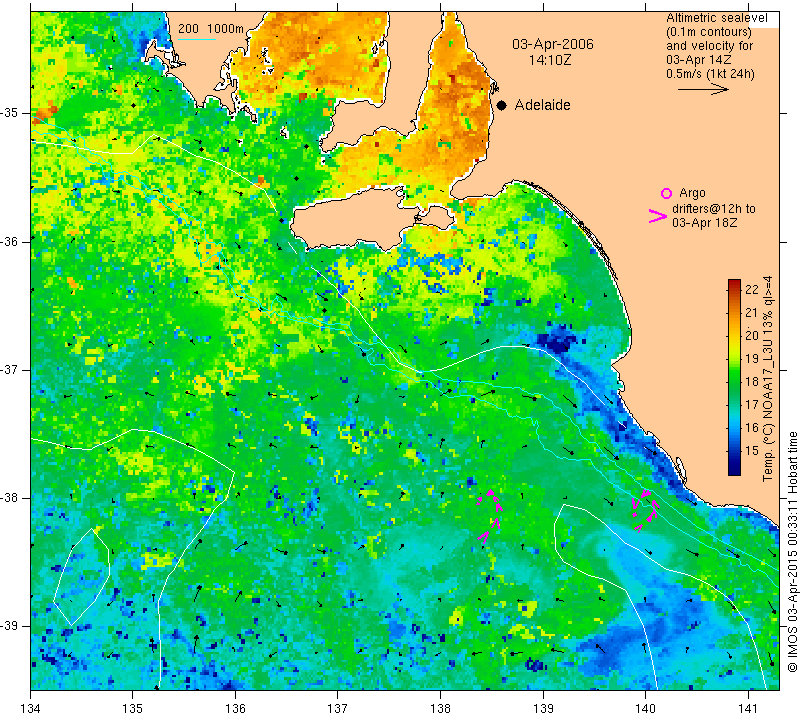The image size is (800, 720).
Task: Click the magenta Argo circle legend symbol
Action: (666, 193)
